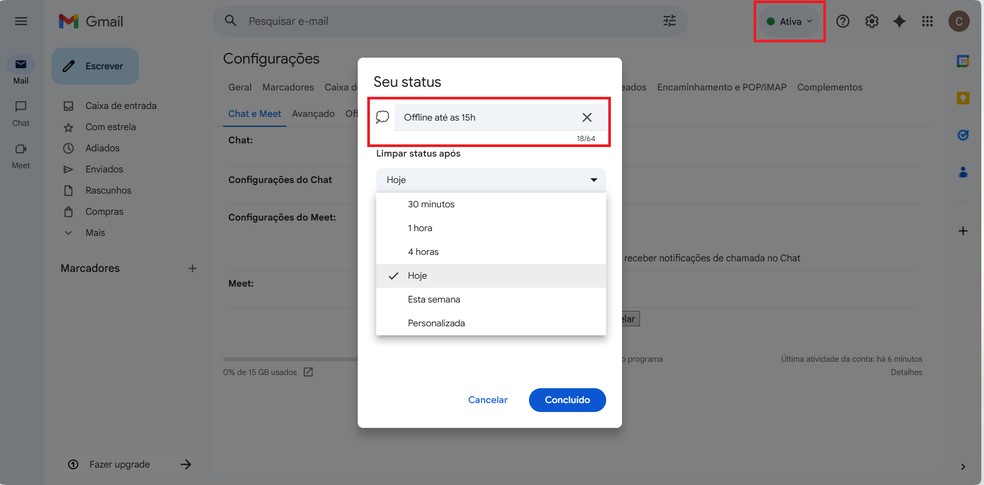Open Contacts side panel icon
The image size is (984, 485).
[x=963, y=172]
